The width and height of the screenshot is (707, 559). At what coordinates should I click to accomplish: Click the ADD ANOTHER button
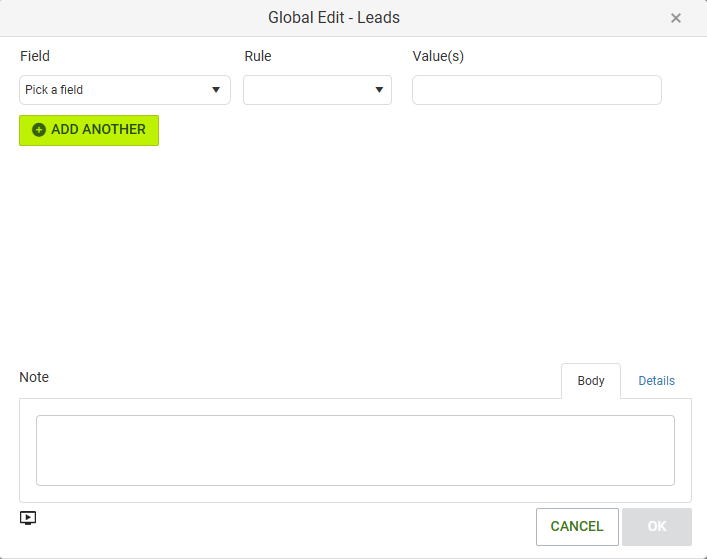[x=89, y=130]
